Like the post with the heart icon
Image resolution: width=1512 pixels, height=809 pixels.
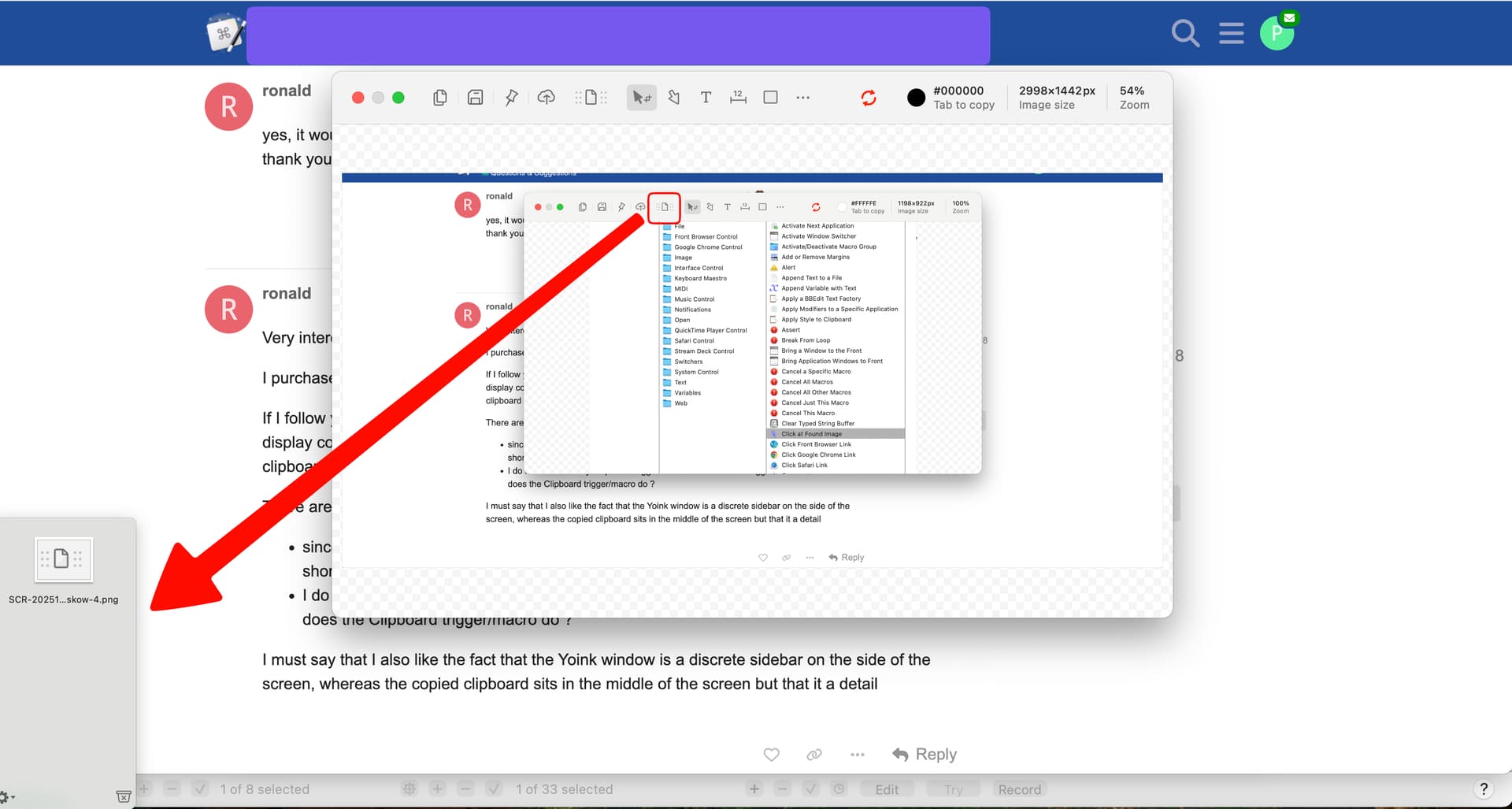[771, 755]
